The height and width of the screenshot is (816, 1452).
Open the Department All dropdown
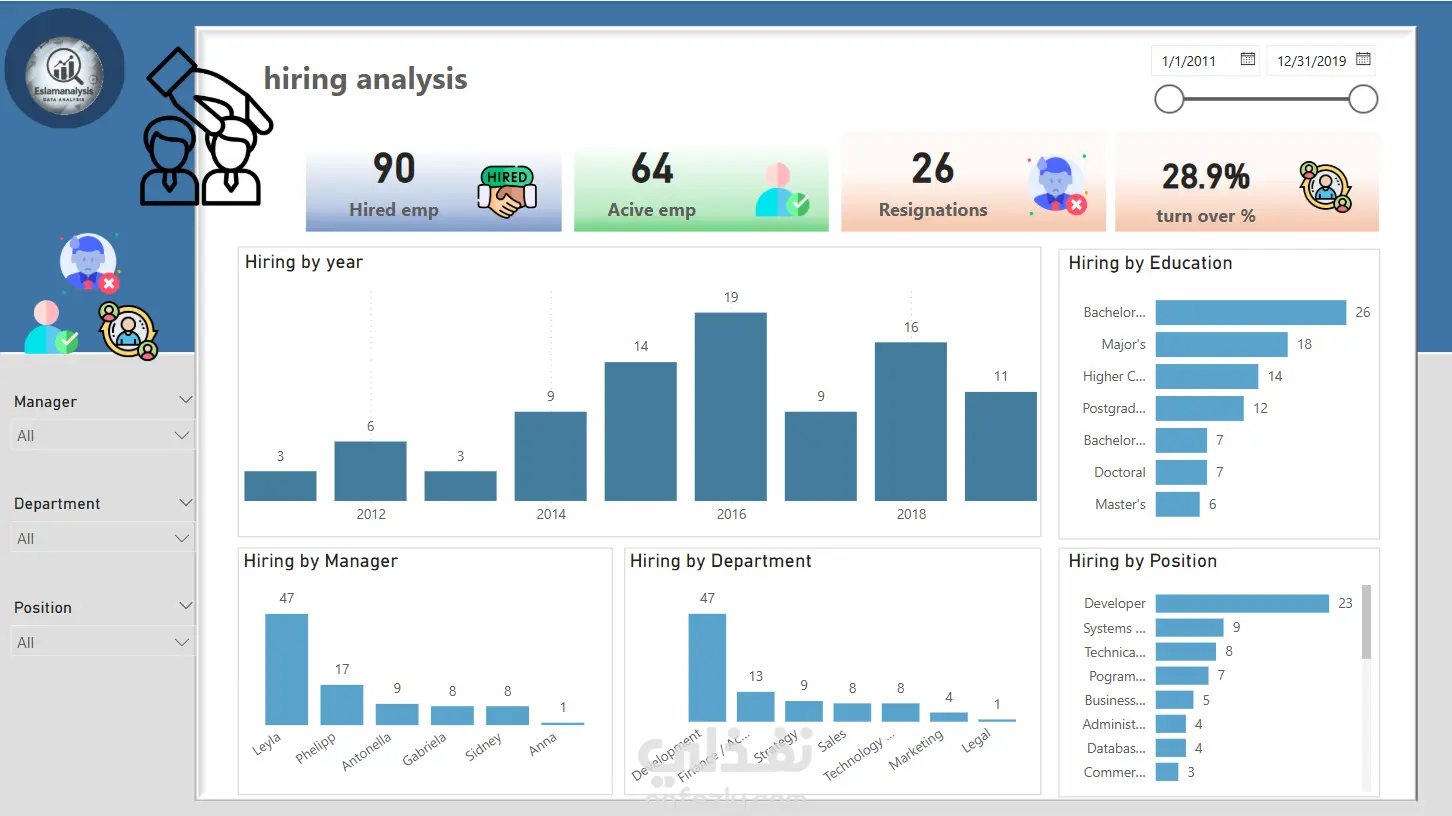[x=102, y=538]
